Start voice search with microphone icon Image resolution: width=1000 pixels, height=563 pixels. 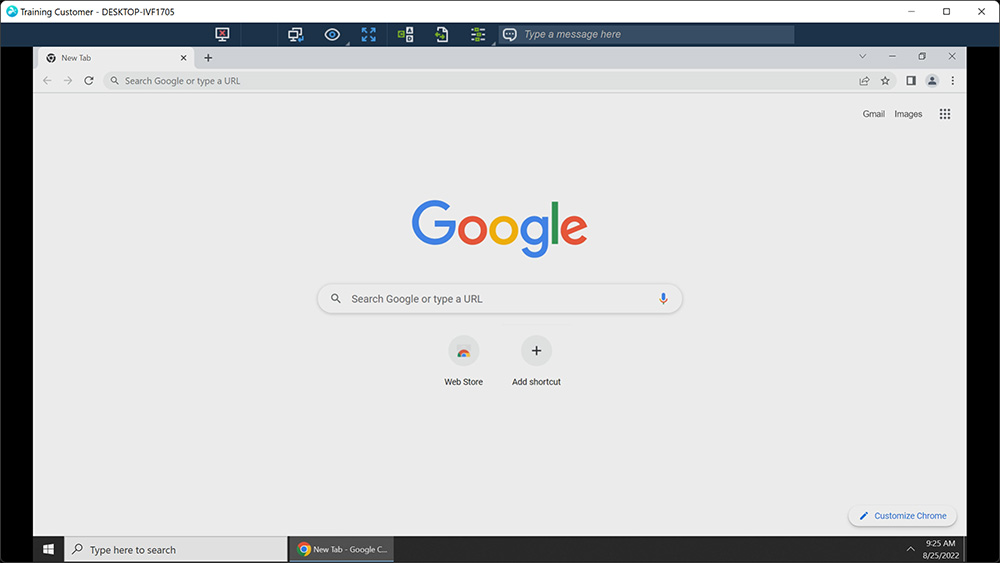coord(663,298)
